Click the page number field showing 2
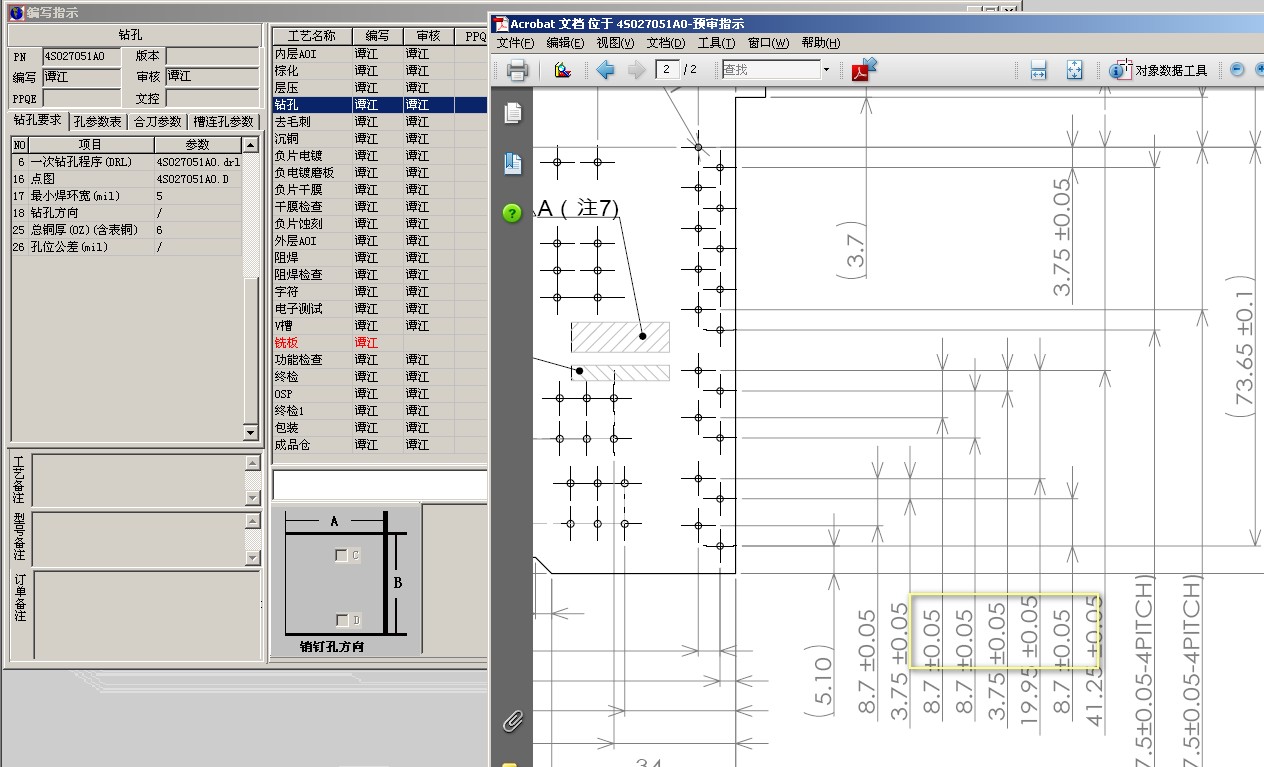This screenshot has width=1264, height=767. pos(667,69)
